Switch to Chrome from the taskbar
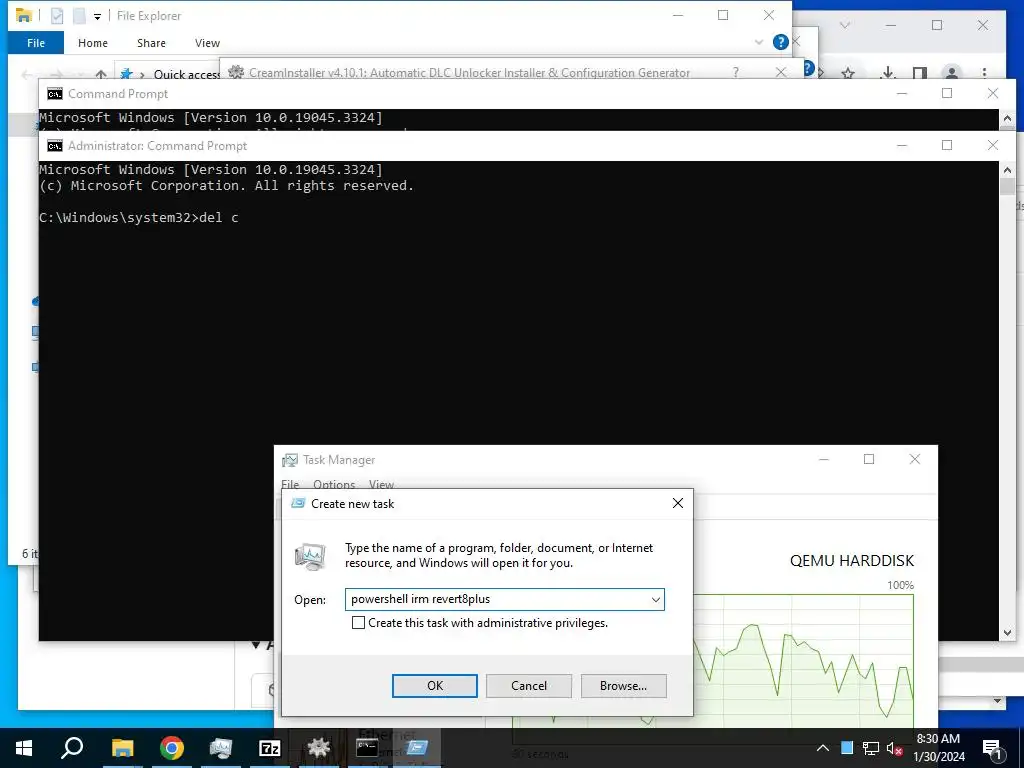 tap(171, 748)
